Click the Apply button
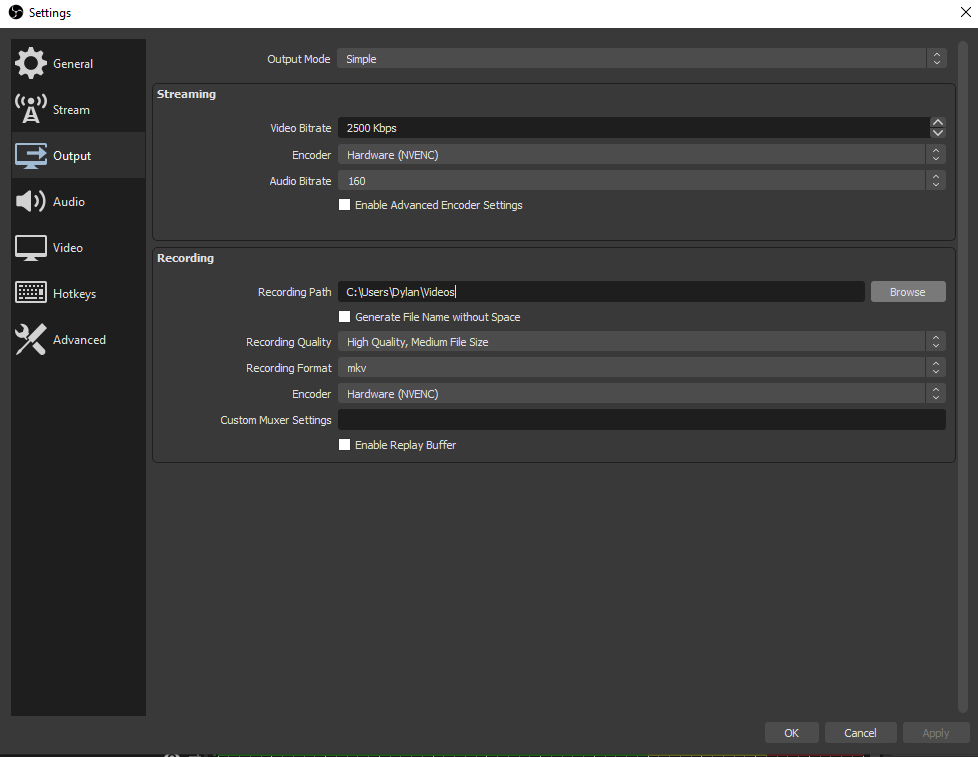The image size is (978, 757). pos(936,733)
